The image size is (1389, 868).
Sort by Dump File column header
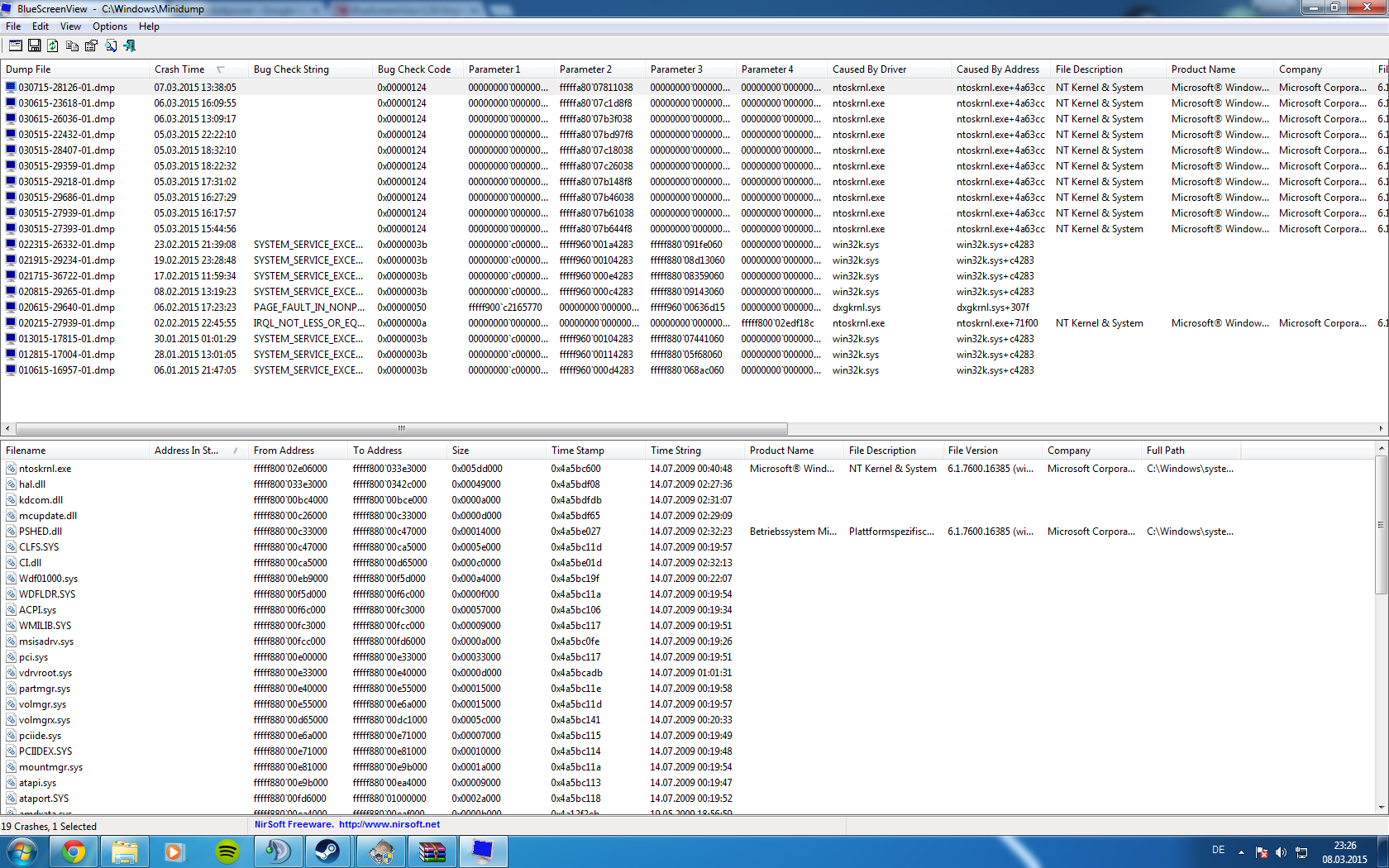(x=74, y=69)
